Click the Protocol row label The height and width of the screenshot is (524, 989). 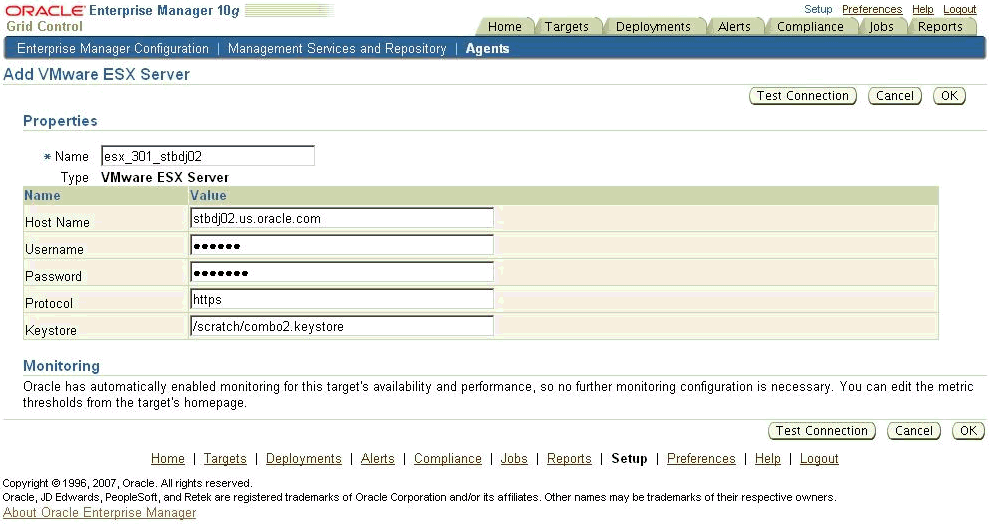[x=49, y=303]
